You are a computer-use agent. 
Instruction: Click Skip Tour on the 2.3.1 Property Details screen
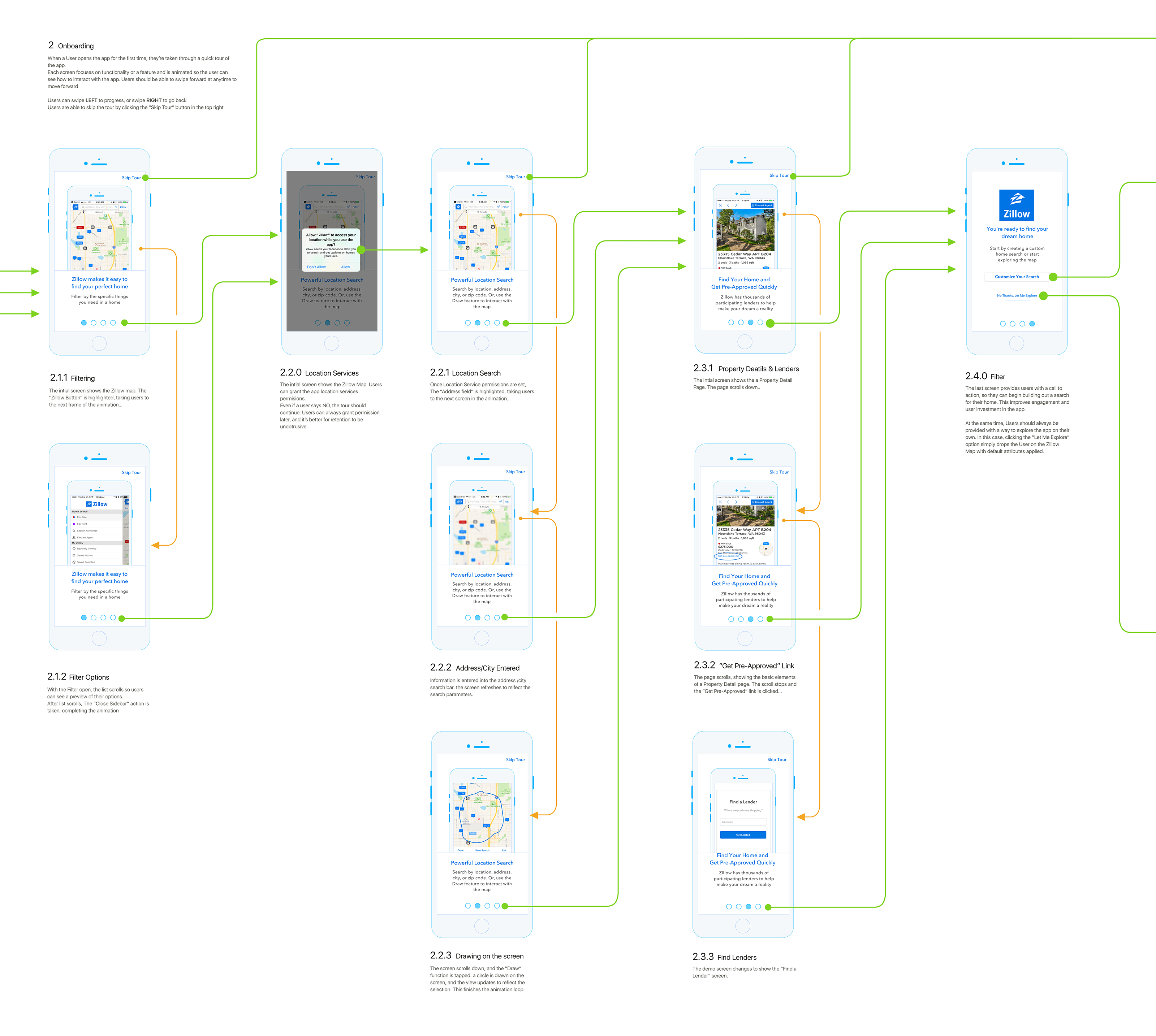point(778,175)
